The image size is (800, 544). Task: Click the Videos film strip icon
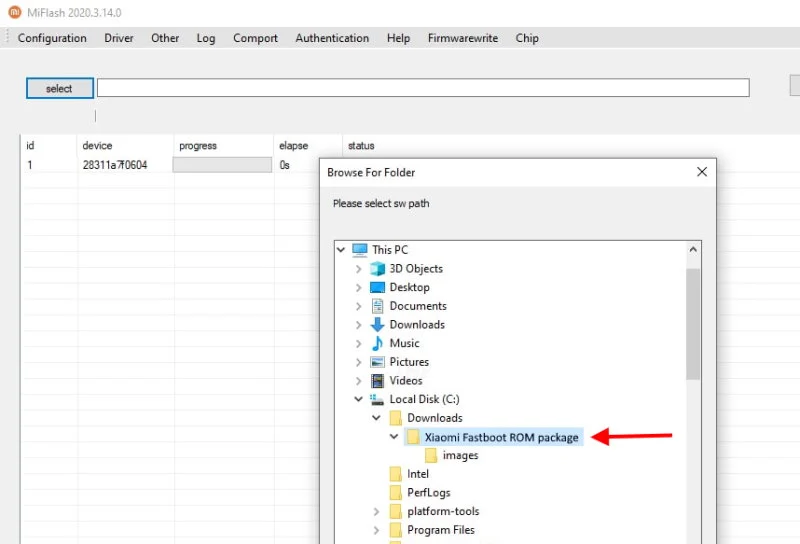[378, 381]
